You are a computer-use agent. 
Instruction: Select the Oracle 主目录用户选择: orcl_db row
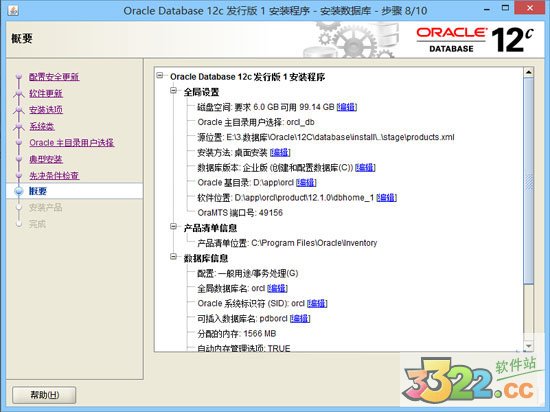256,122
